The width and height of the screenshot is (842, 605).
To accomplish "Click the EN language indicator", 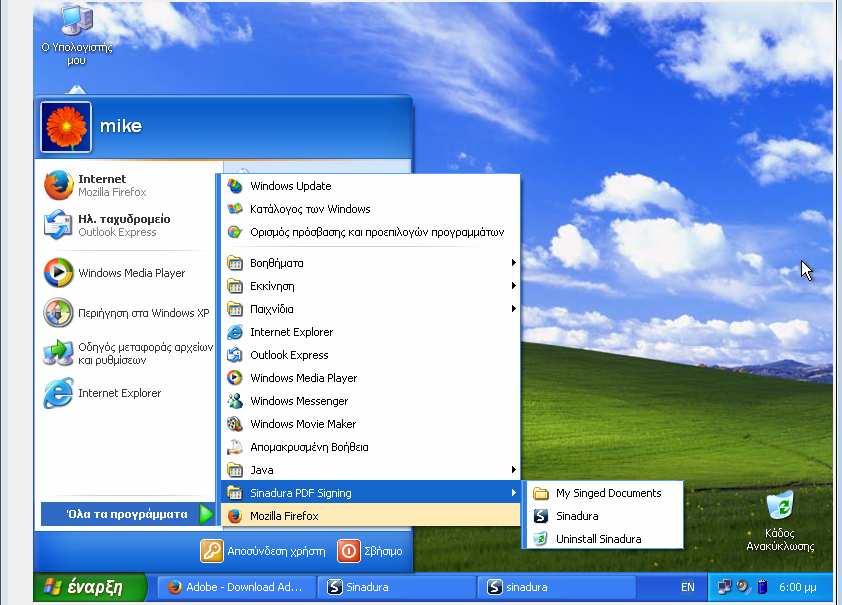I will pos(687,587).
